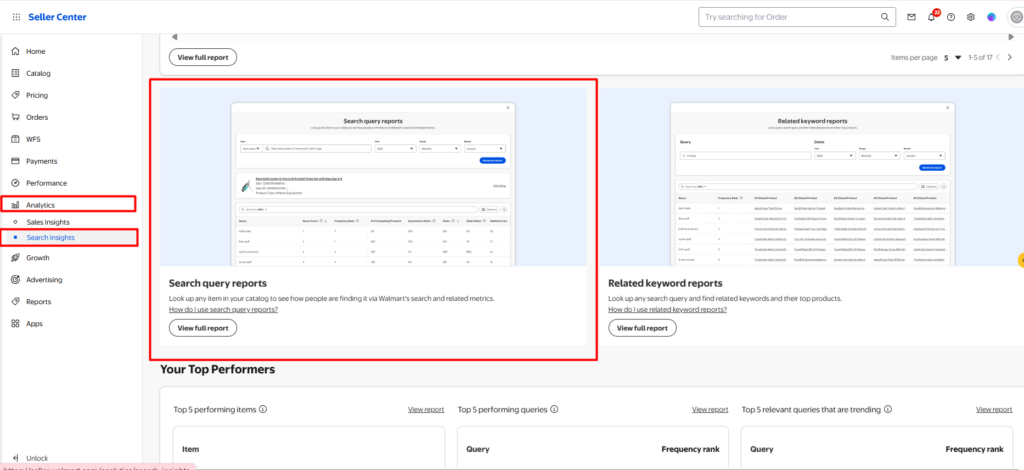Open the mail messages icon

point(912,17)
